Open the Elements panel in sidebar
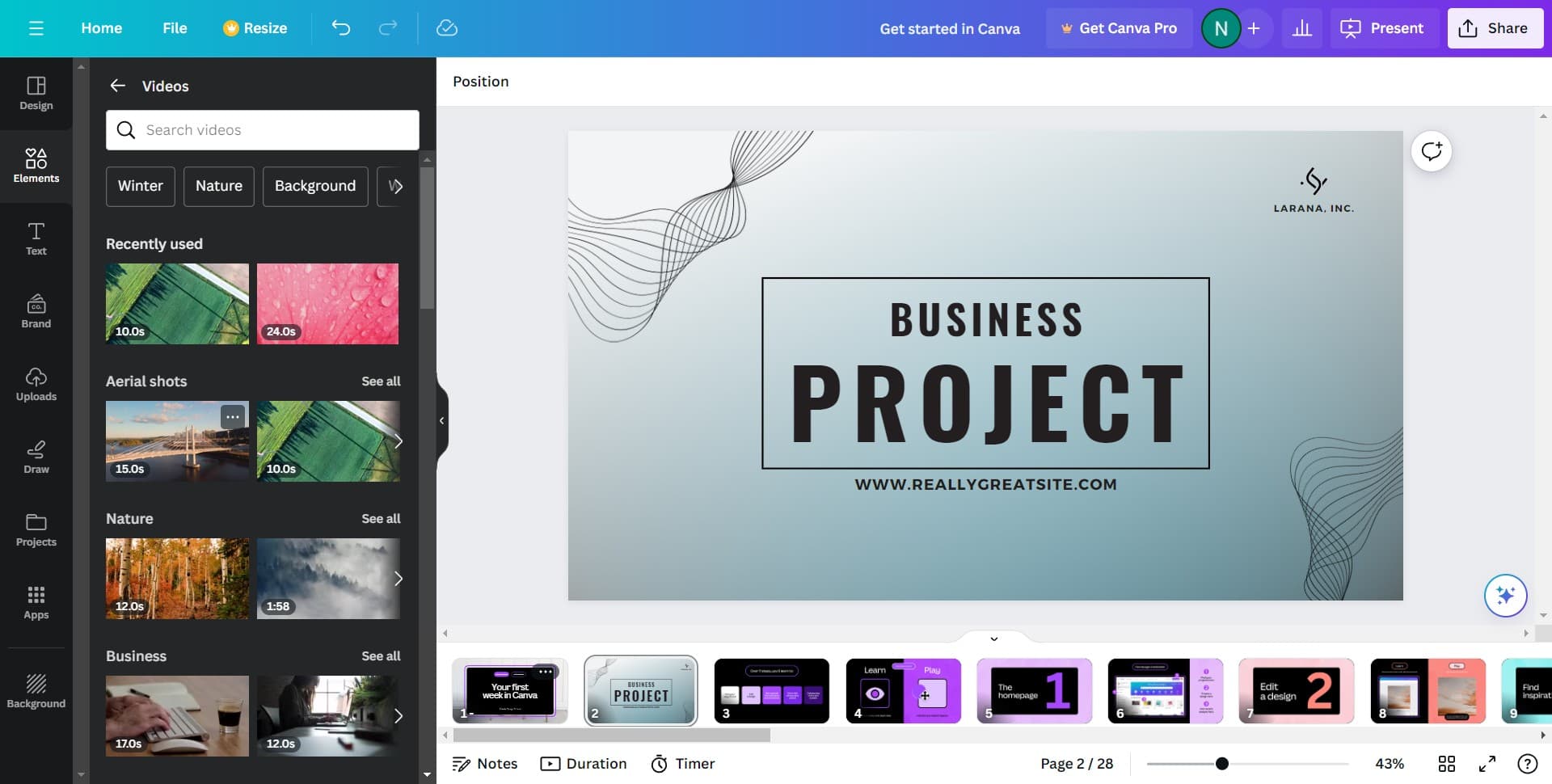The width and height of the screenshot is (1552, 784). tap(36, 165)
